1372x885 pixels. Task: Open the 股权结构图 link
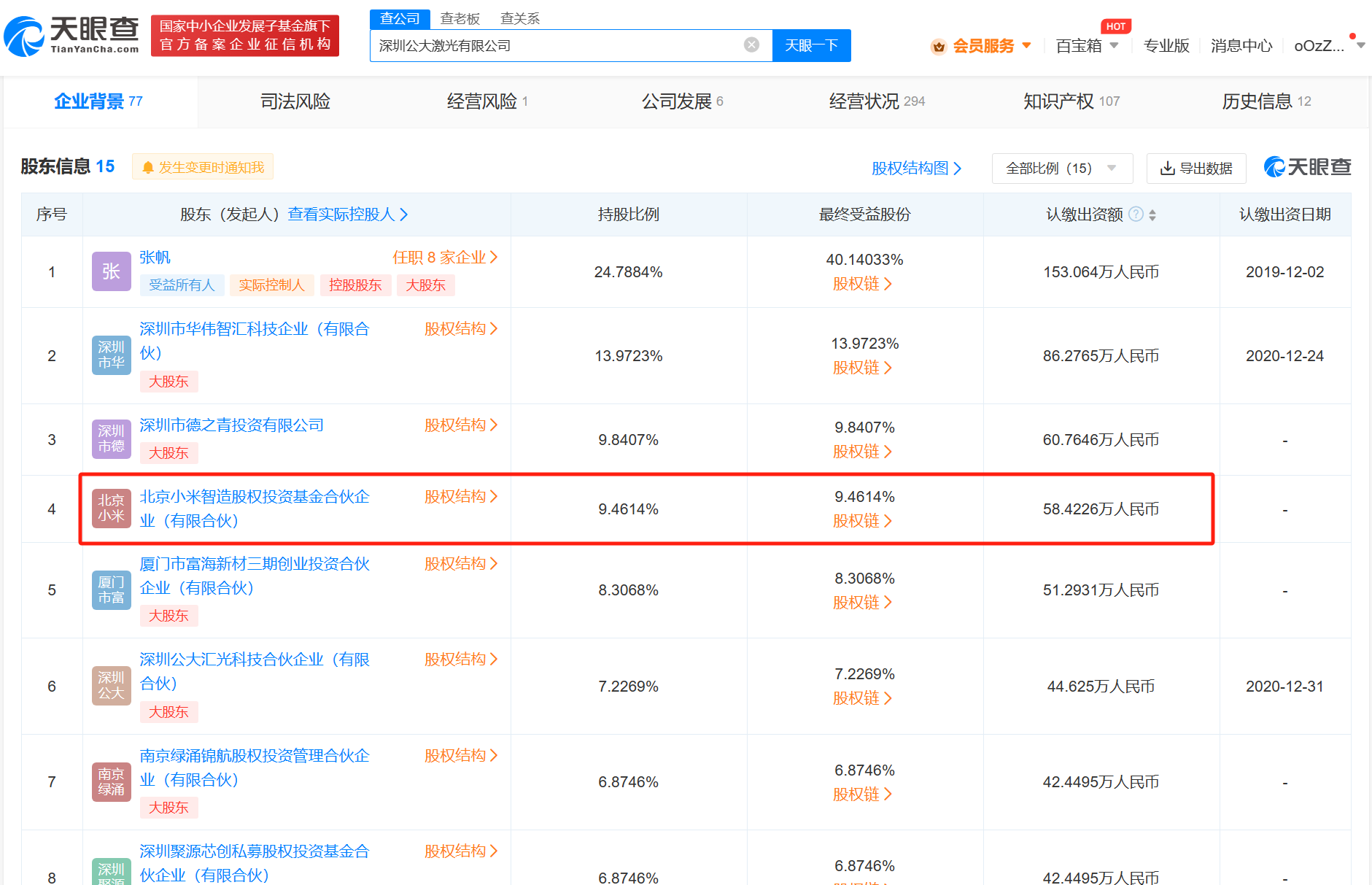click(917, 169)
